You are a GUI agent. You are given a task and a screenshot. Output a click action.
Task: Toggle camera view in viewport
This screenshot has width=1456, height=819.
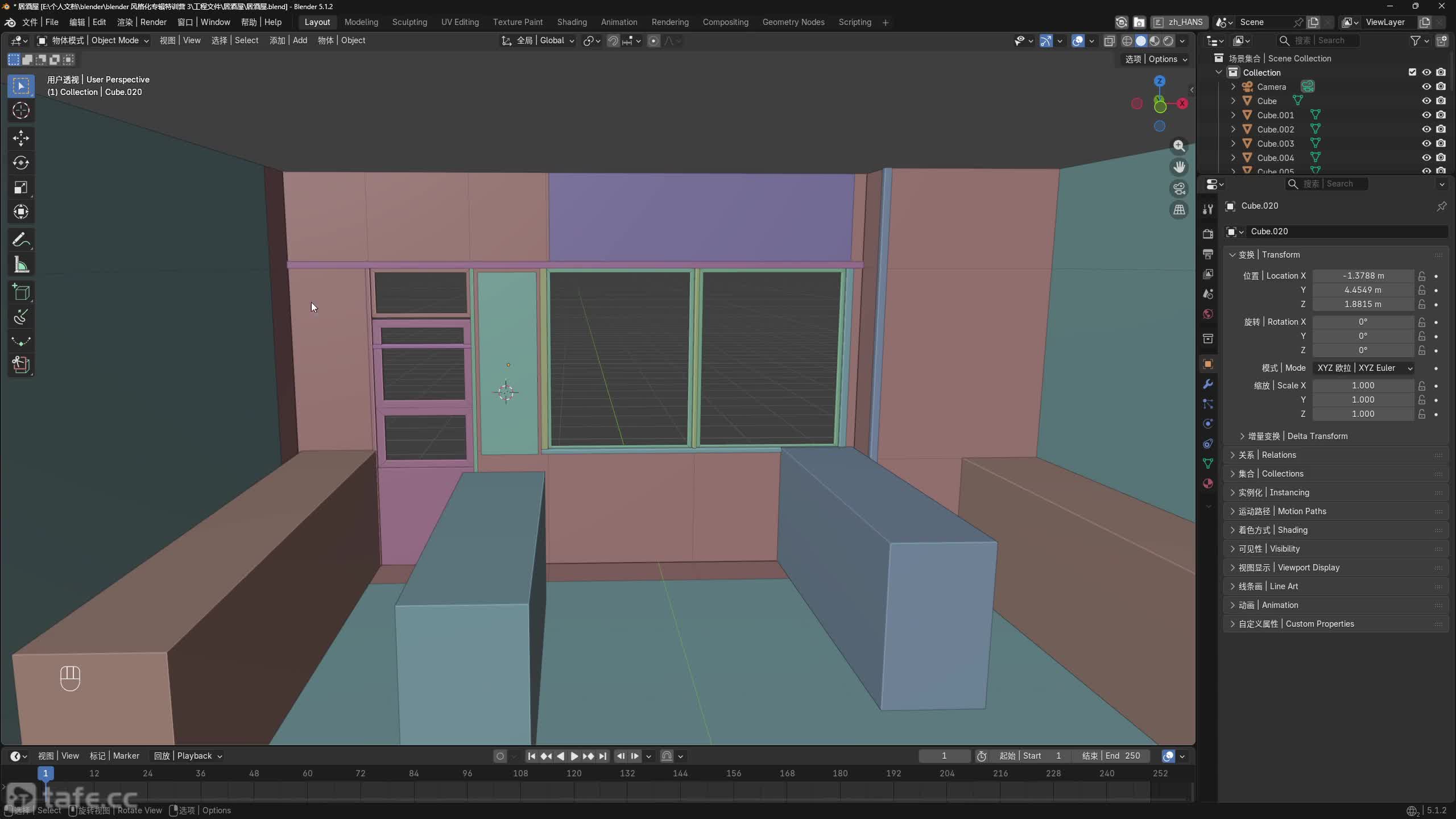pos(1180,189)
